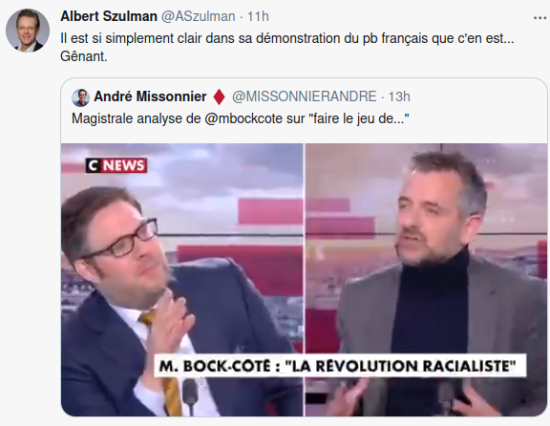Click André Missonnier's small avatar
The width and height of the screenshot is (550, 426).
pyautogui.click(x=81, y=97)
